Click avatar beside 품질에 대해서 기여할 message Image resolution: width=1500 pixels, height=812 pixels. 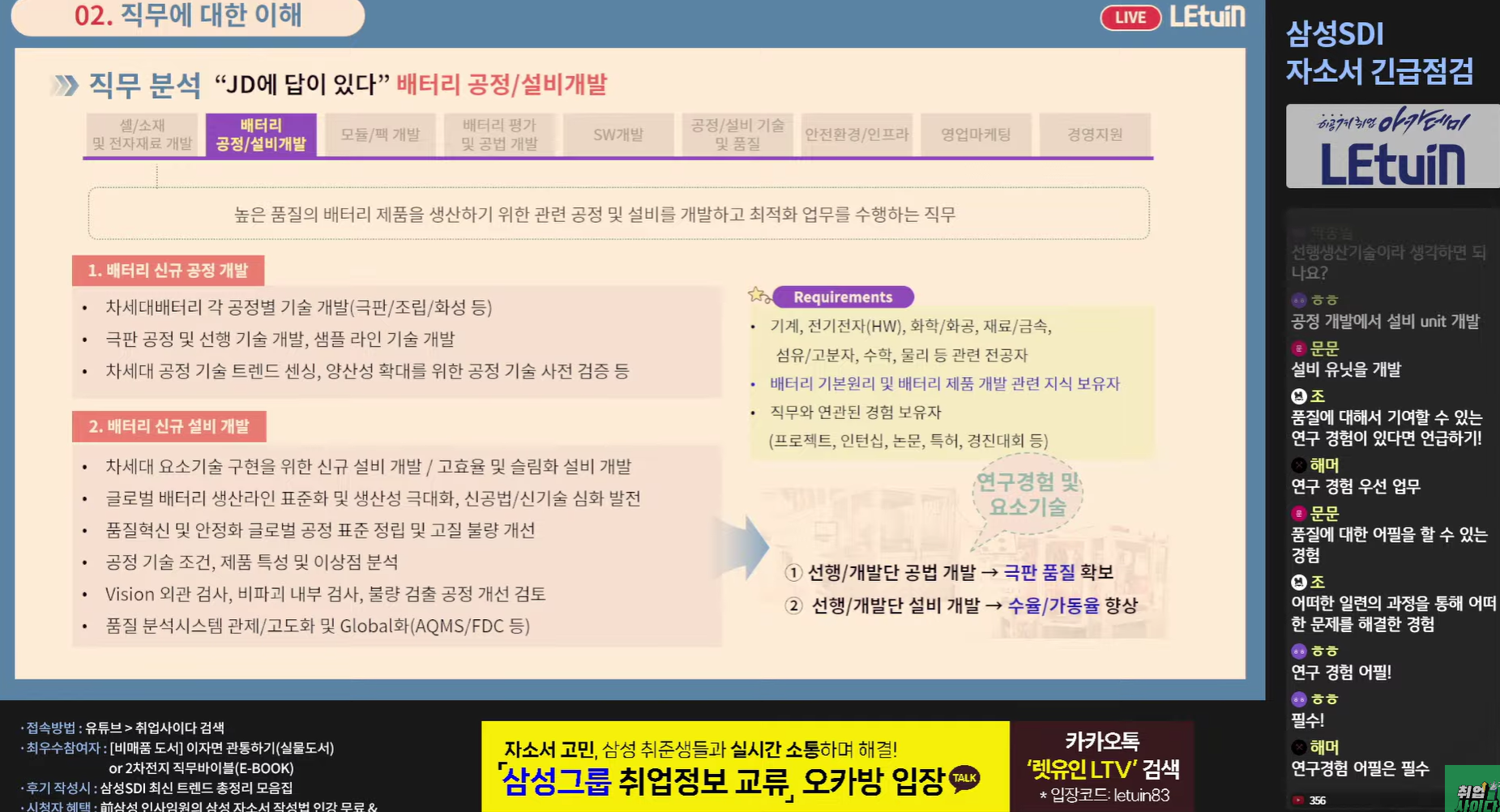[x=1299, y=396]
